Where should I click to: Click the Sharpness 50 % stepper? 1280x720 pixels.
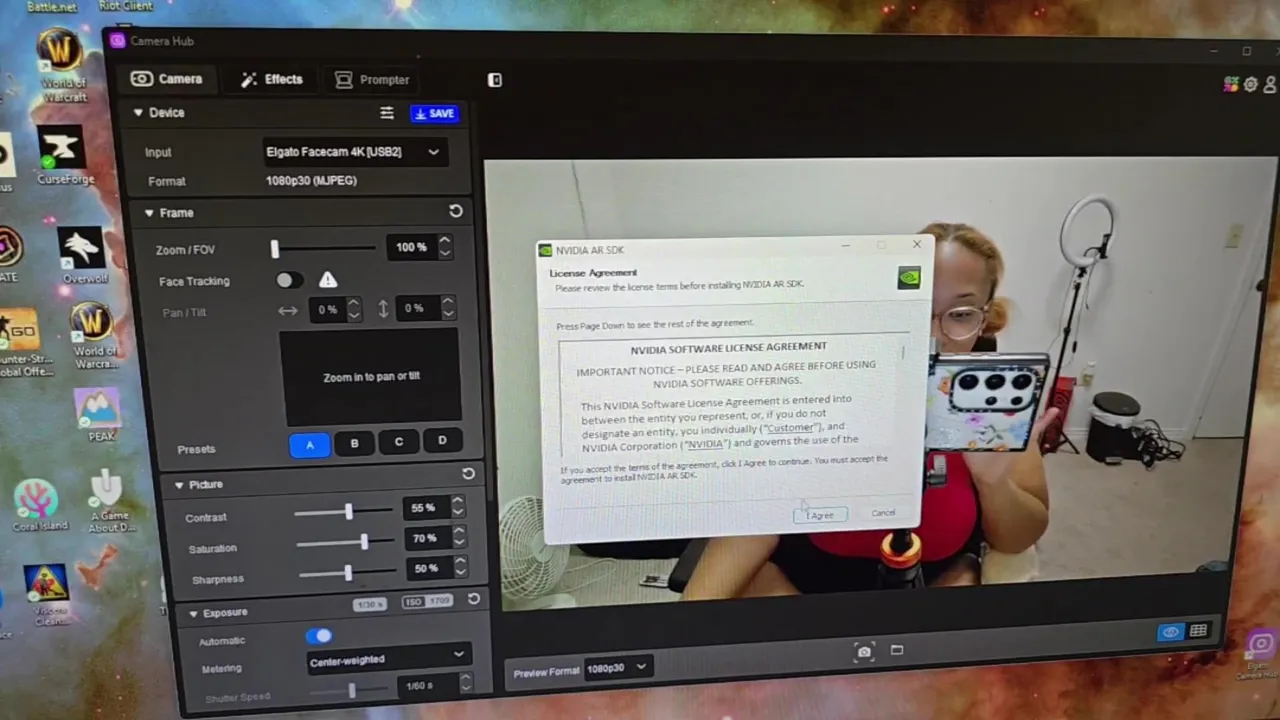[x=437, y=568]
